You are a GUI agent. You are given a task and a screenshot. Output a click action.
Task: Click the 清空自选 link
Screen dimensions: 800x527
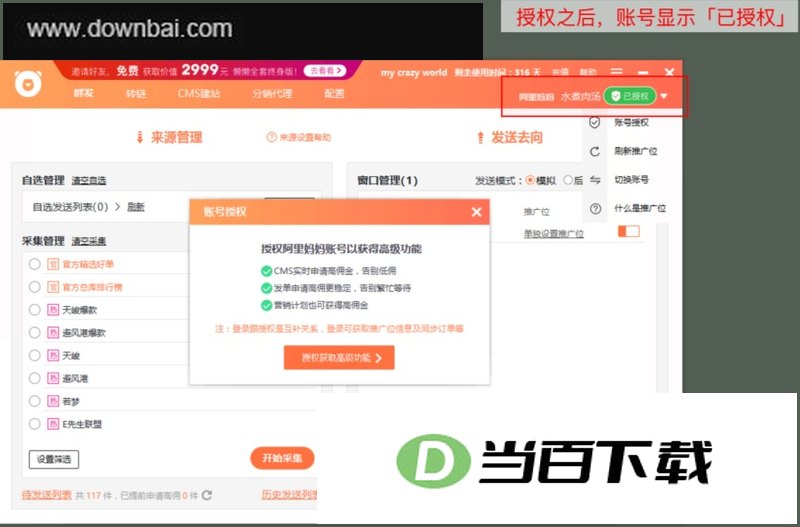click(89, 181)
